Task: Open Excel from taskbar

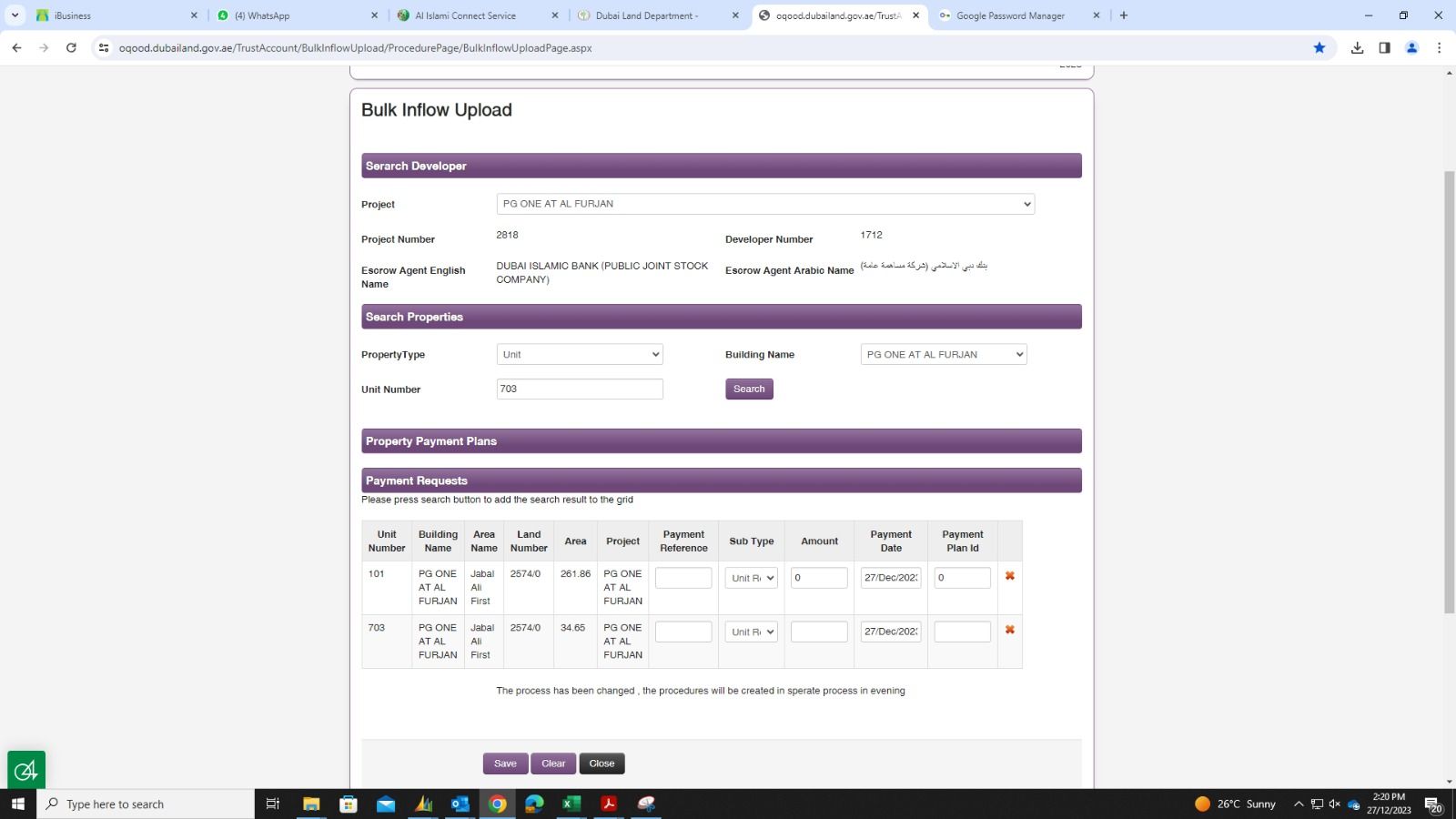Action: [x=571, y=804]
